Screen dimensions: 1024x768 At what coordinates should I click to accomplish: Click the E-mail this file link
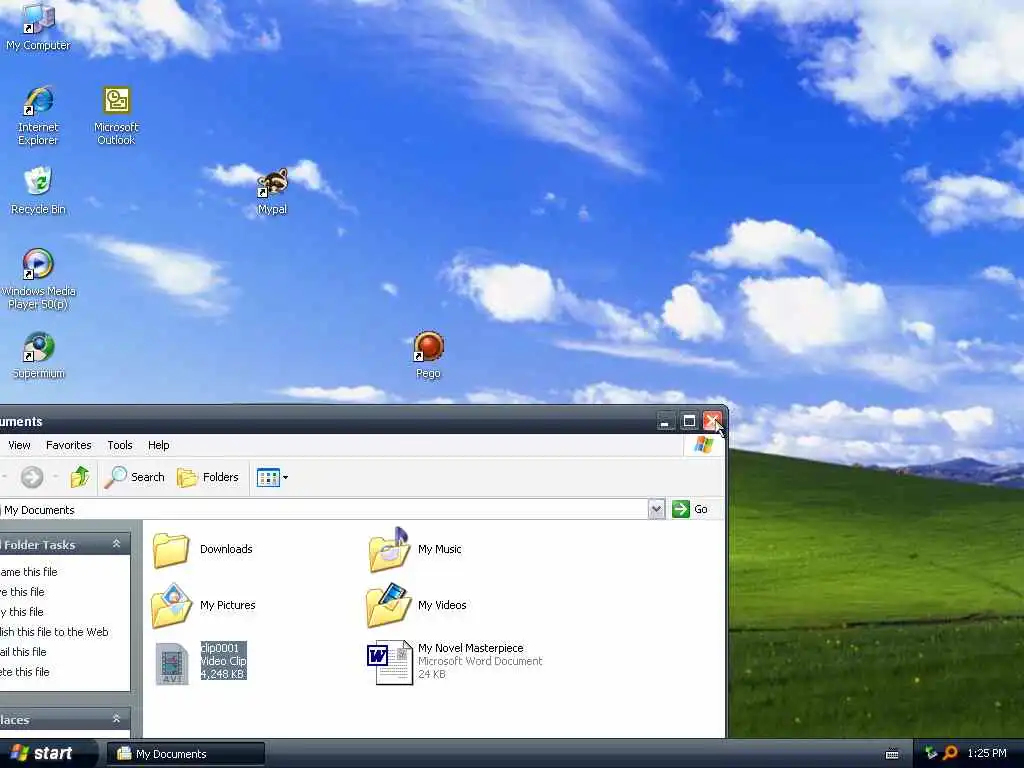click(24, 652)
